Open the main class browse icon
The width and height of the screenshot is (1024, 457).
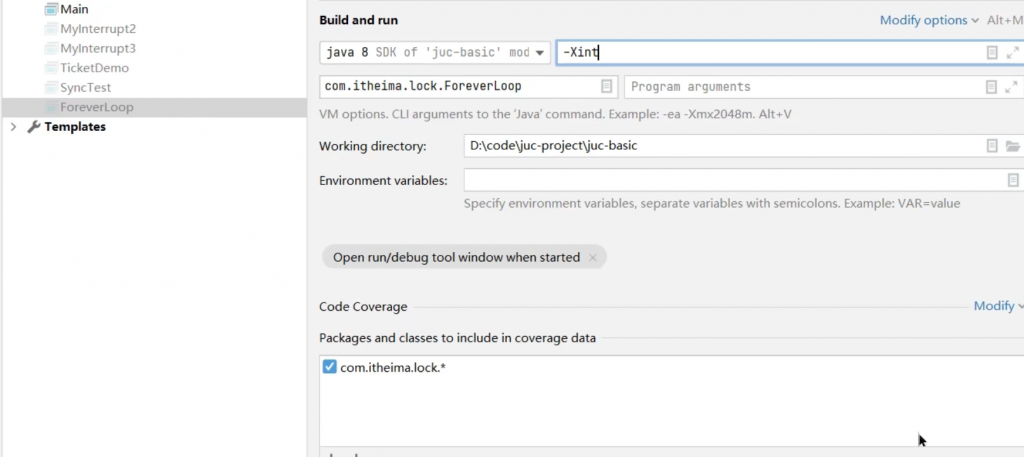(606, 87)
